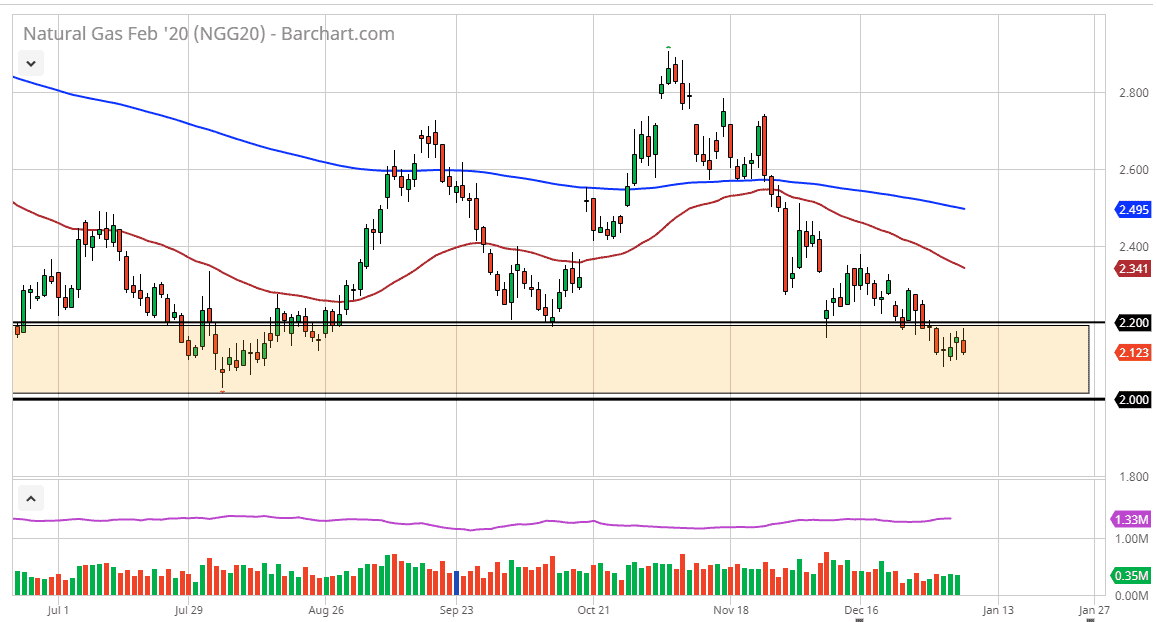Click the 1.00M volume axis label
1157x622 pixels.
point(1132,539)
